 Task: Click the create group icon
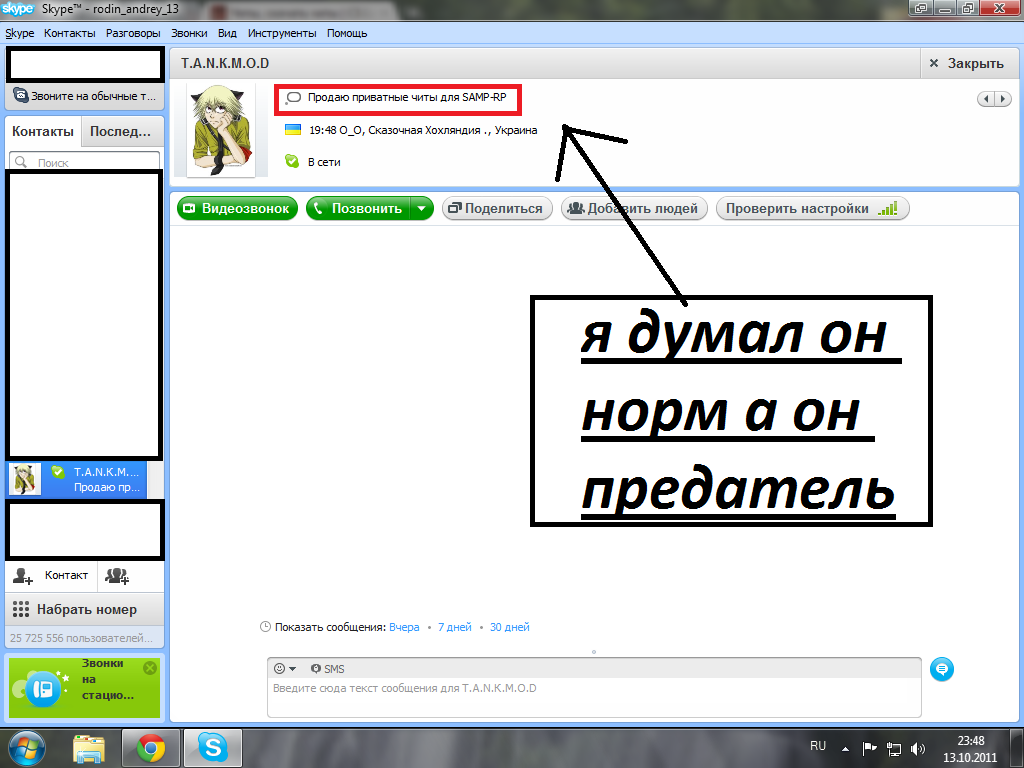[117, 576]
